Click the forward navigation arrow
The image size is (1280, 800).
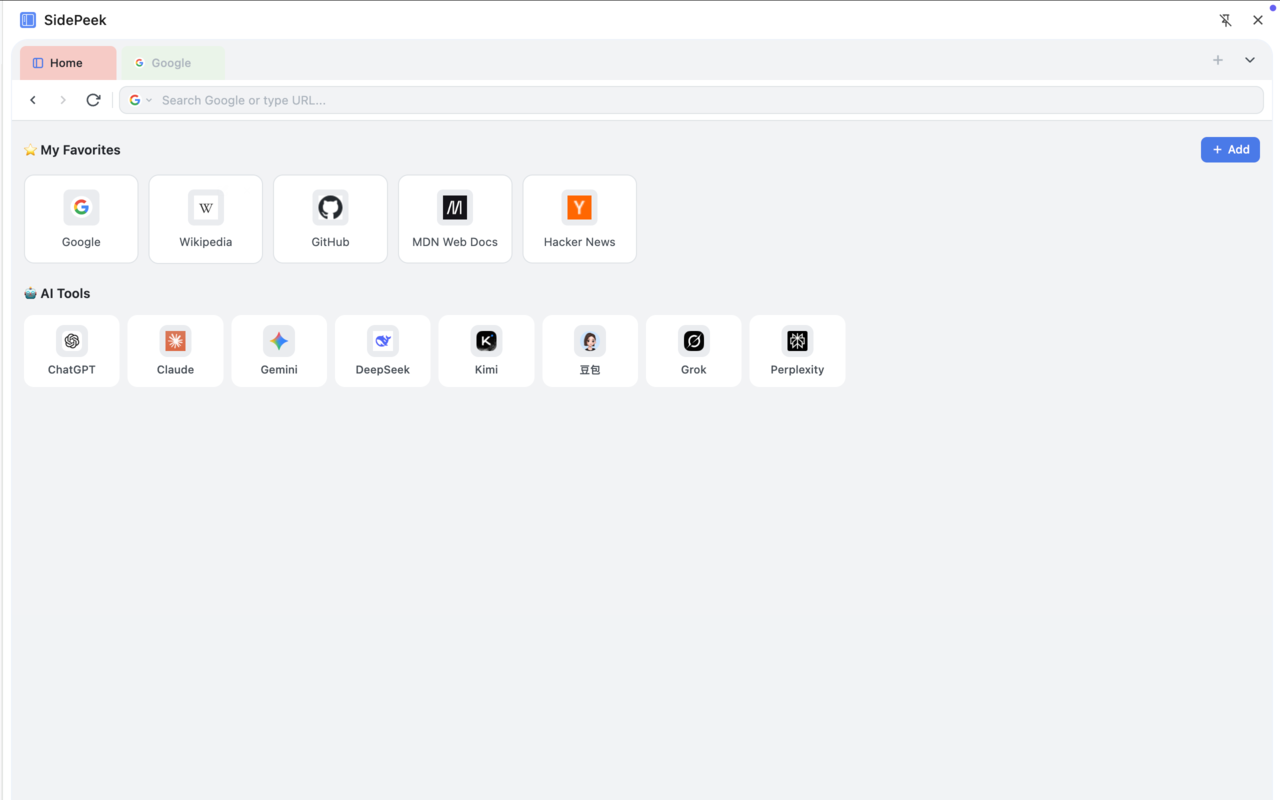(63, 100)
